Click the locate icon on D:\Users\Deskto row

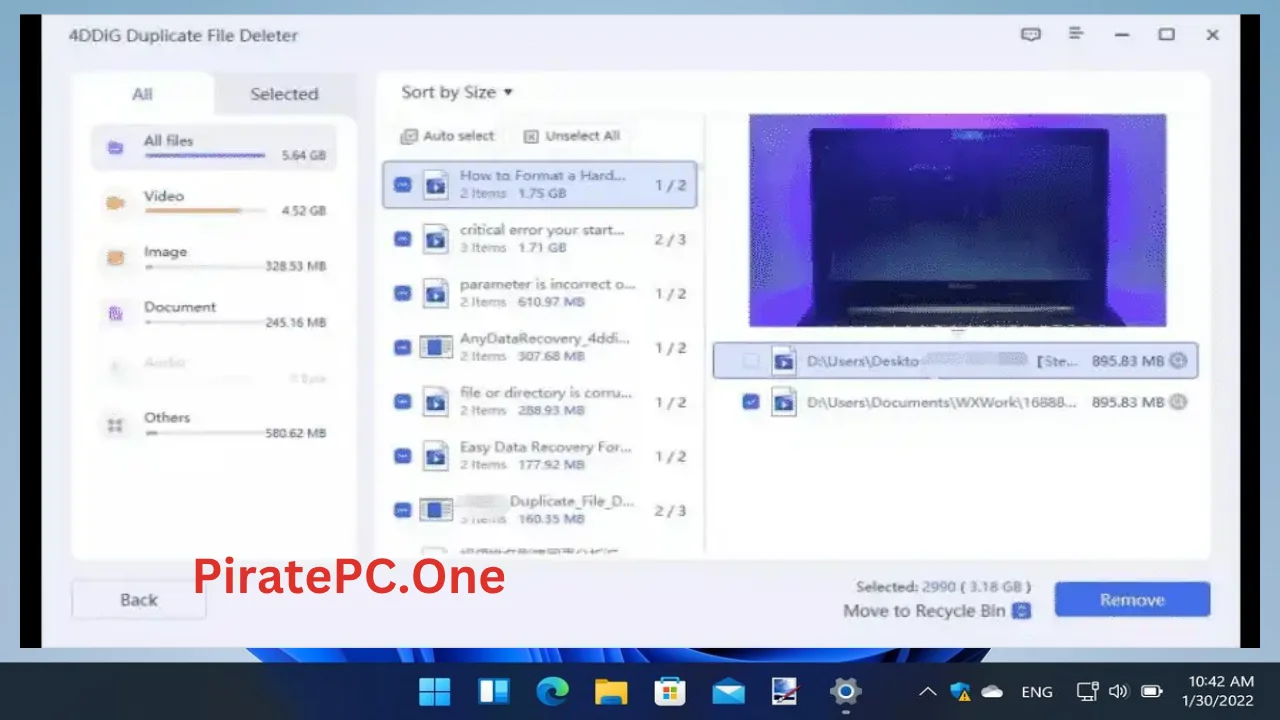[1178, 361]
